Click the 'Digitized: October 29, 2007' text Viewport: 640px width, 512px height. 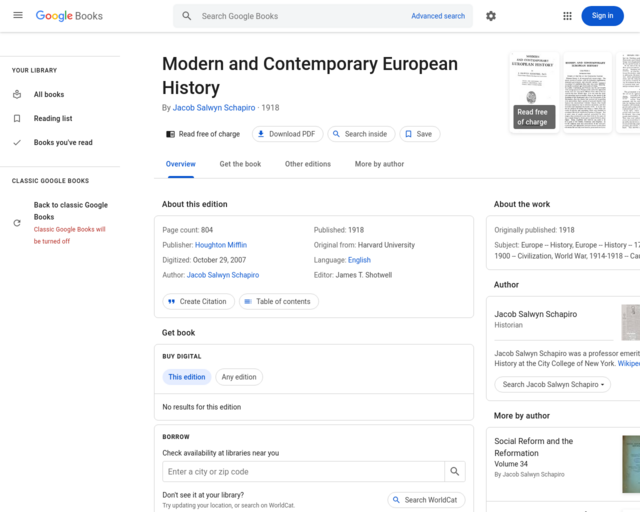click(x=204, y=260)
